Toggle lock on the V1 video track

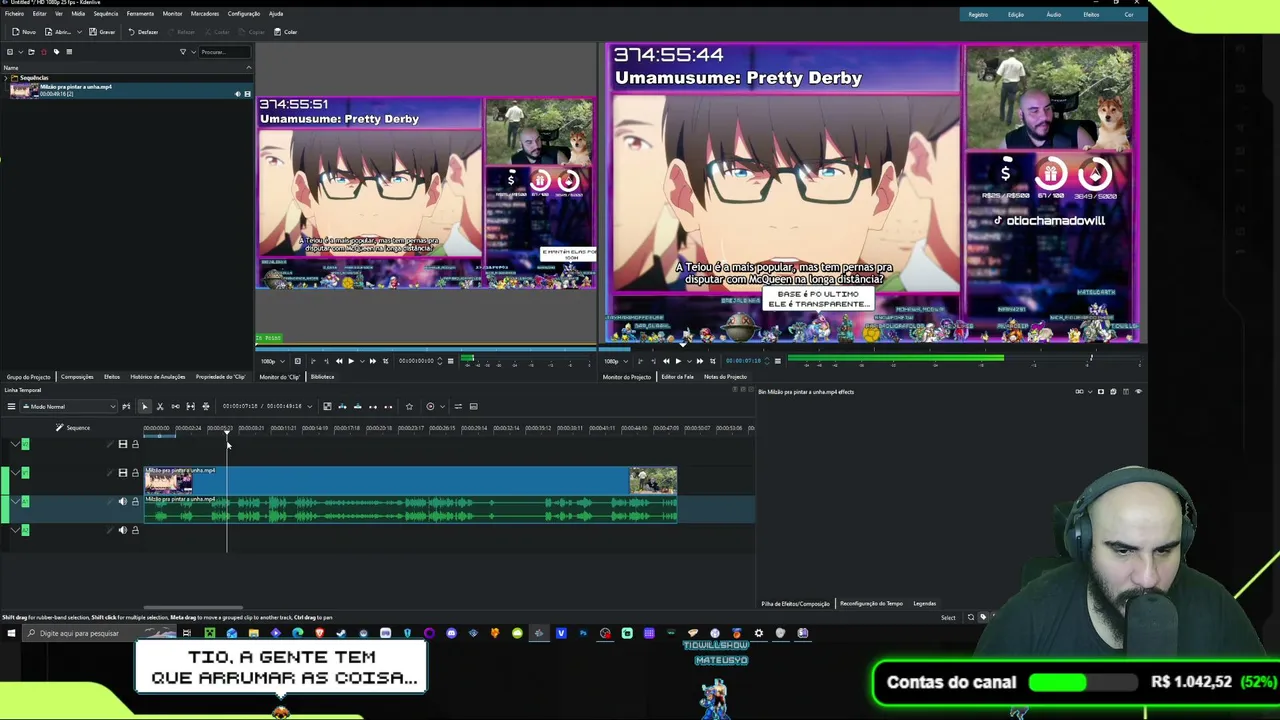pos(135,473)
